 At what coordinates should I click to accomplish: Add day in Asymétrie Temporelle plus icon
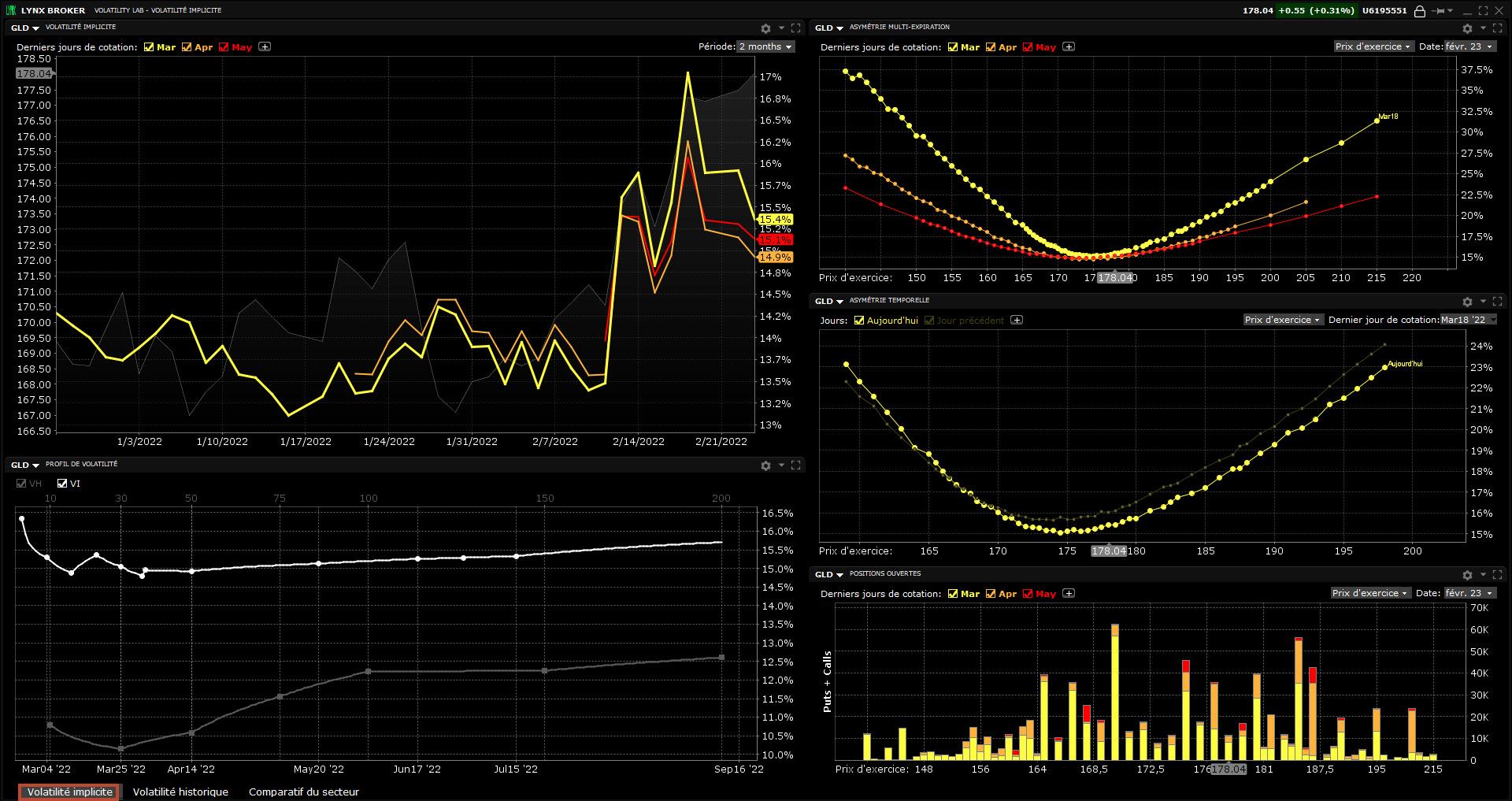click(x=1017, y=320)
